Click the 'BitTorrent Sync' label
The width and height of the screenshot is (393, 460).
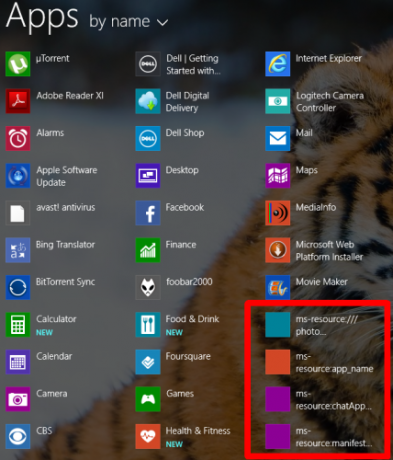(x=65, y=282)
